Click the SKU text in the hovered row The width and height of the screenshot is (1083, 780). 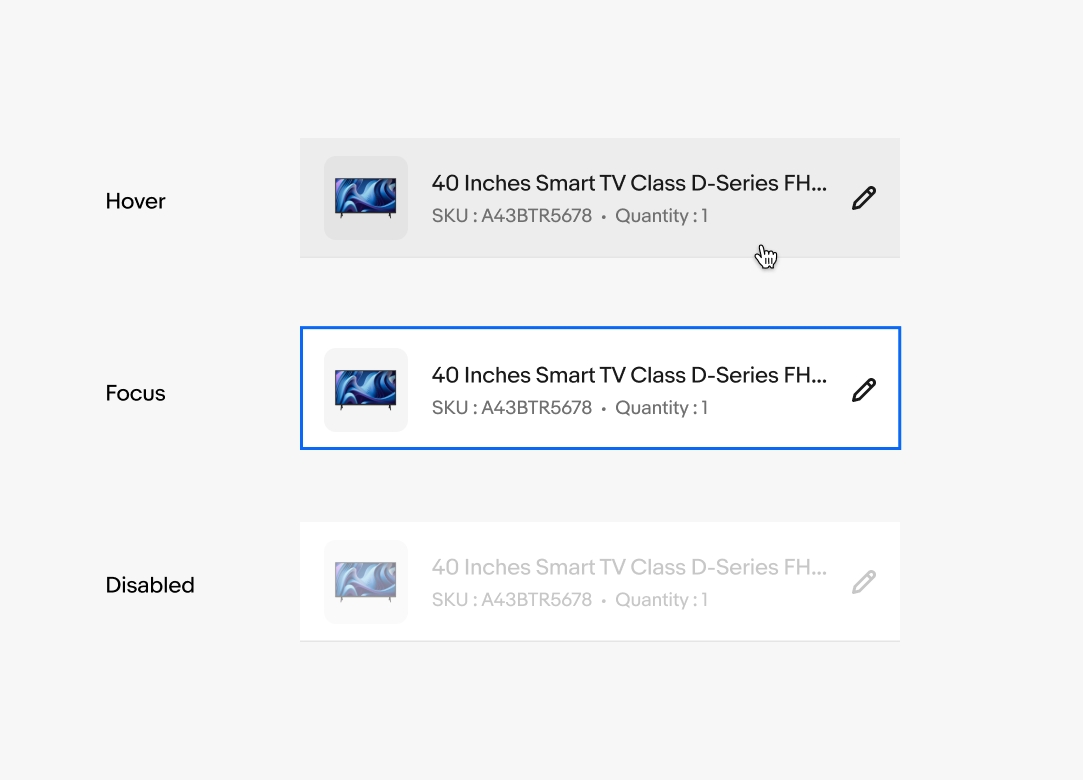pyautogui.click(x=512, y=216)
